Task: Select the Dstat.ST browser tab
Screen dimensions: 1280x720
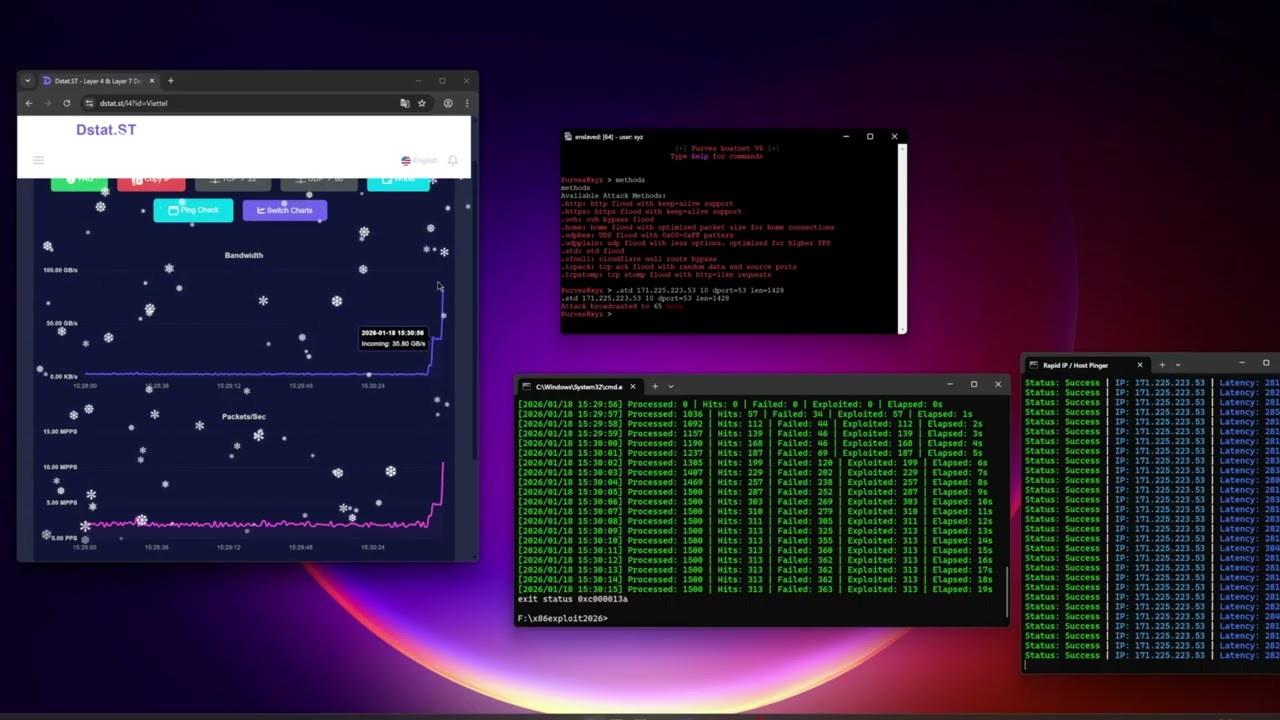Action: (x=98, y=81)
